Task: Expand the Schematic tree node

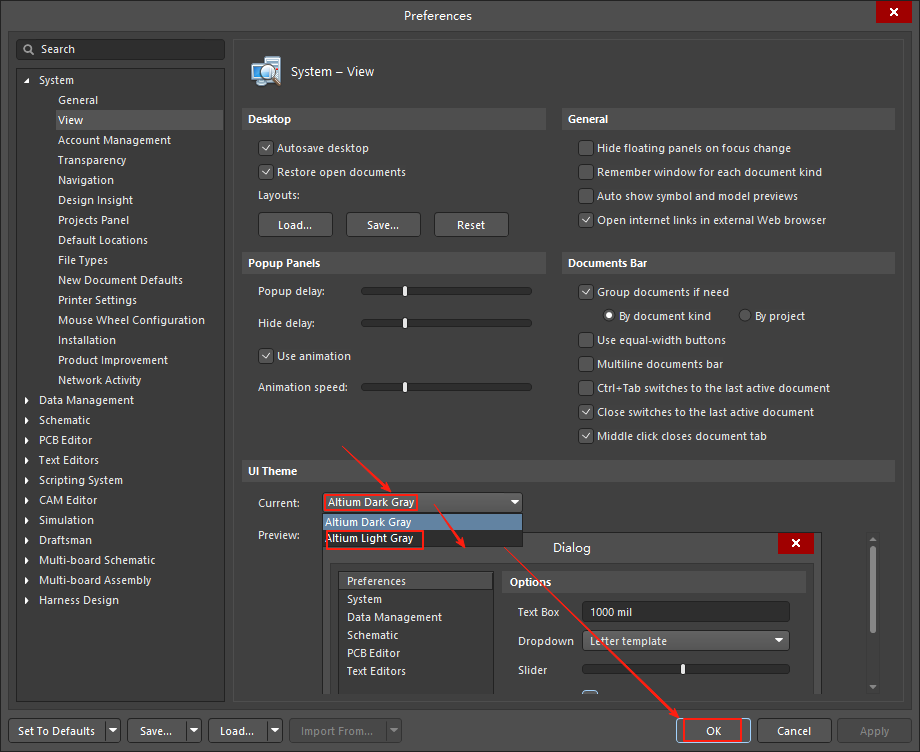Action: 26,421
